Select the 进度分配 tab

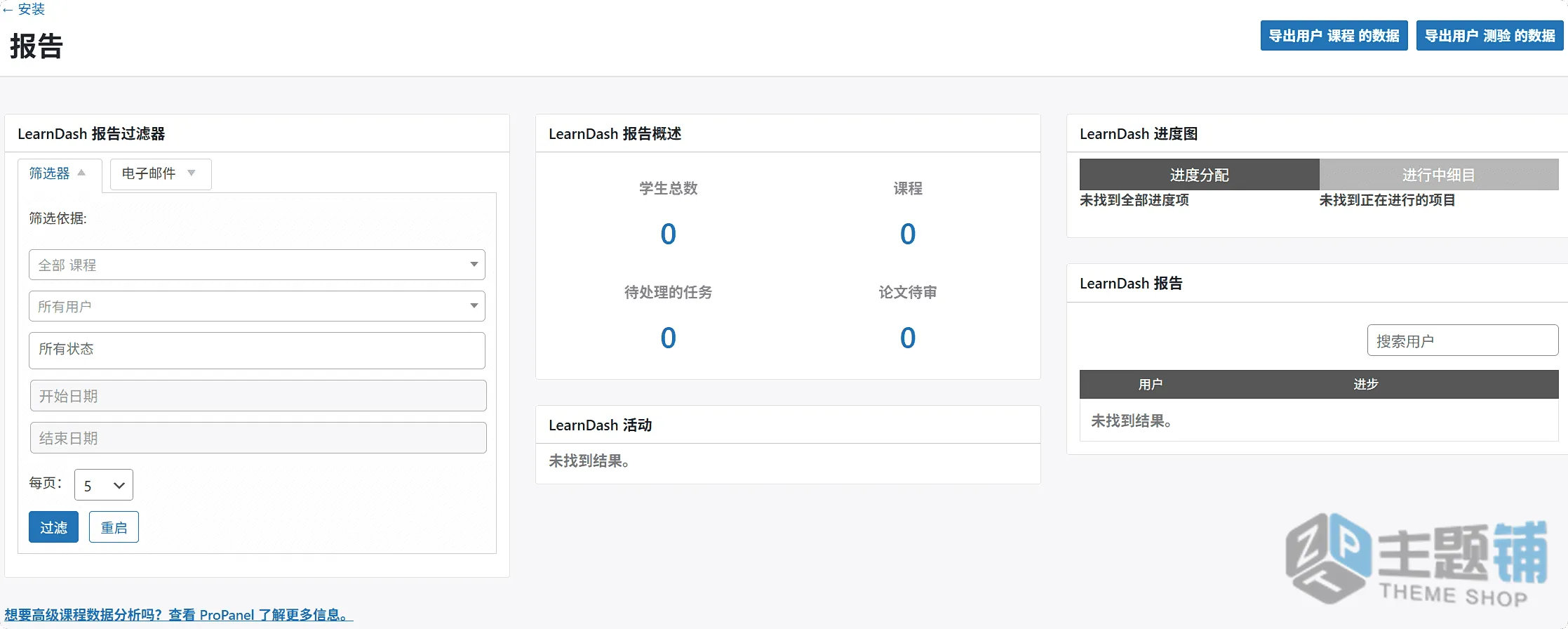[x=1199, y=175]
